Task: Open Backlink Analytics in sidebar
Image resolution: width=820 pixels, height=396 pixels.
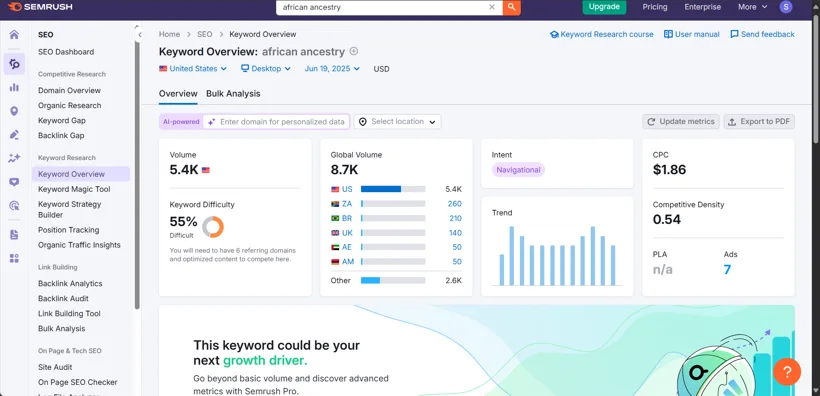Action: coord(70,284)
